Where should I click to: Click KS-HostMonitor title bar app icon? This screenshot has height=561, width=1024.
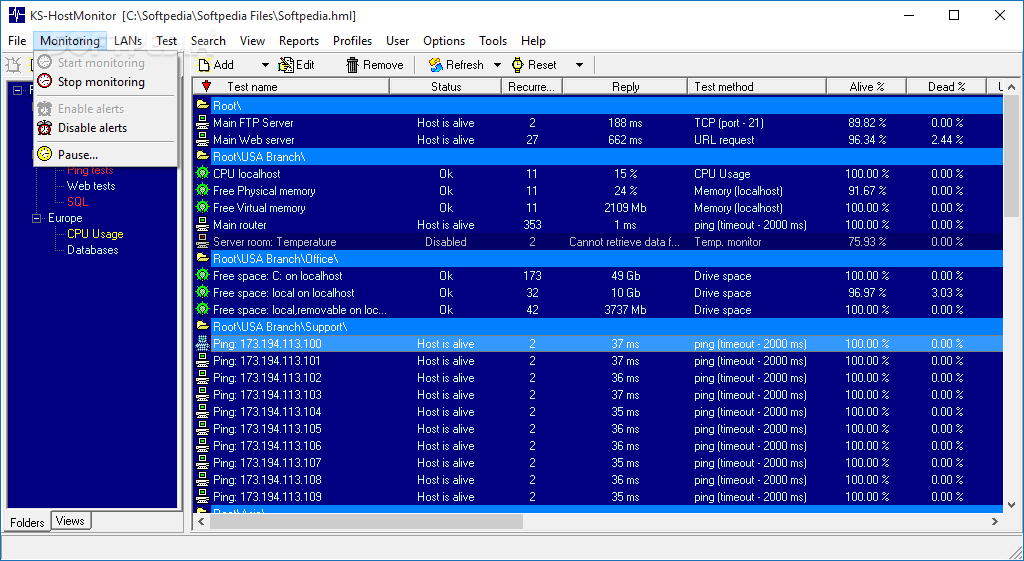16,16
